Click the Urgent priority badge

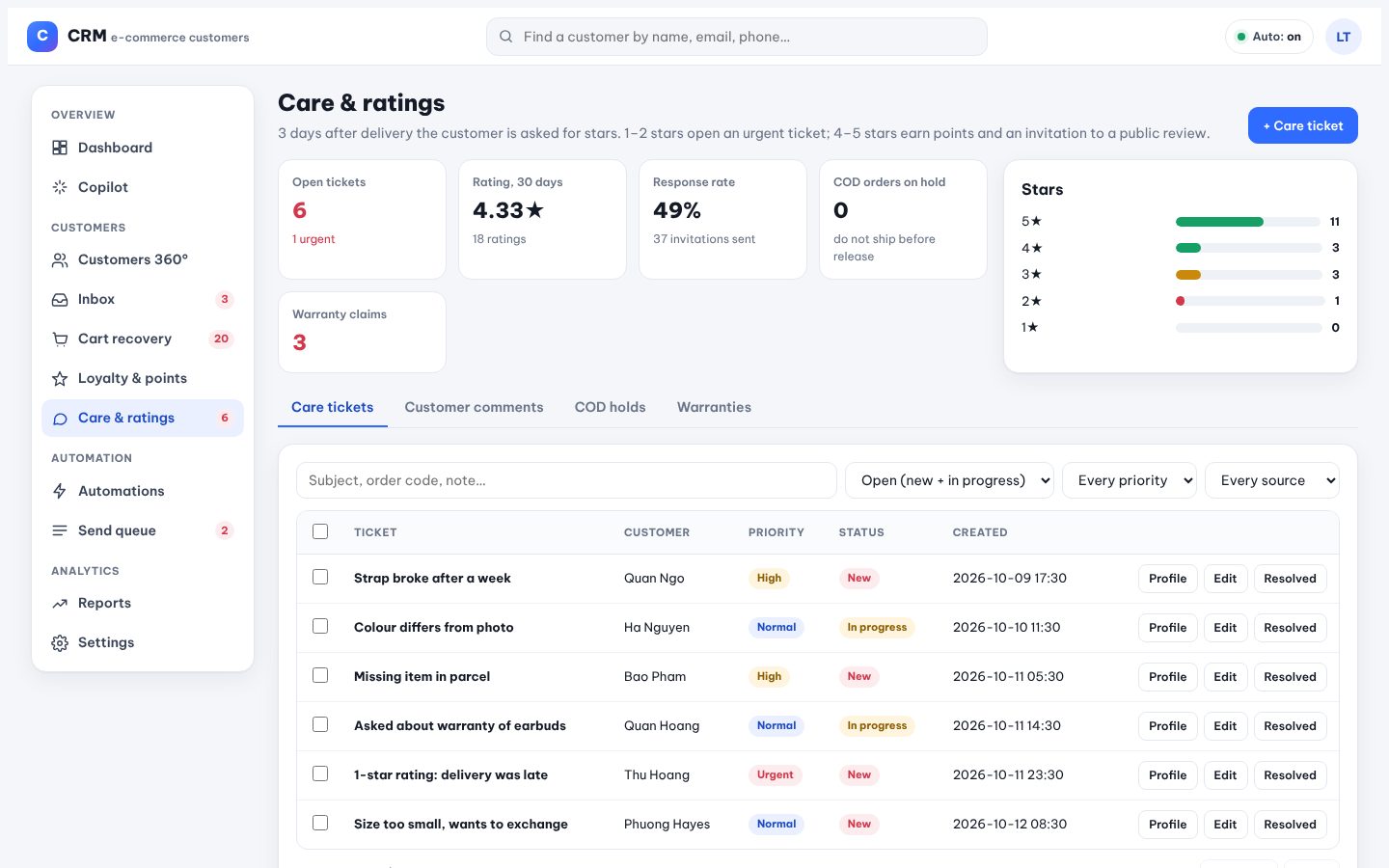coord(776,774)
